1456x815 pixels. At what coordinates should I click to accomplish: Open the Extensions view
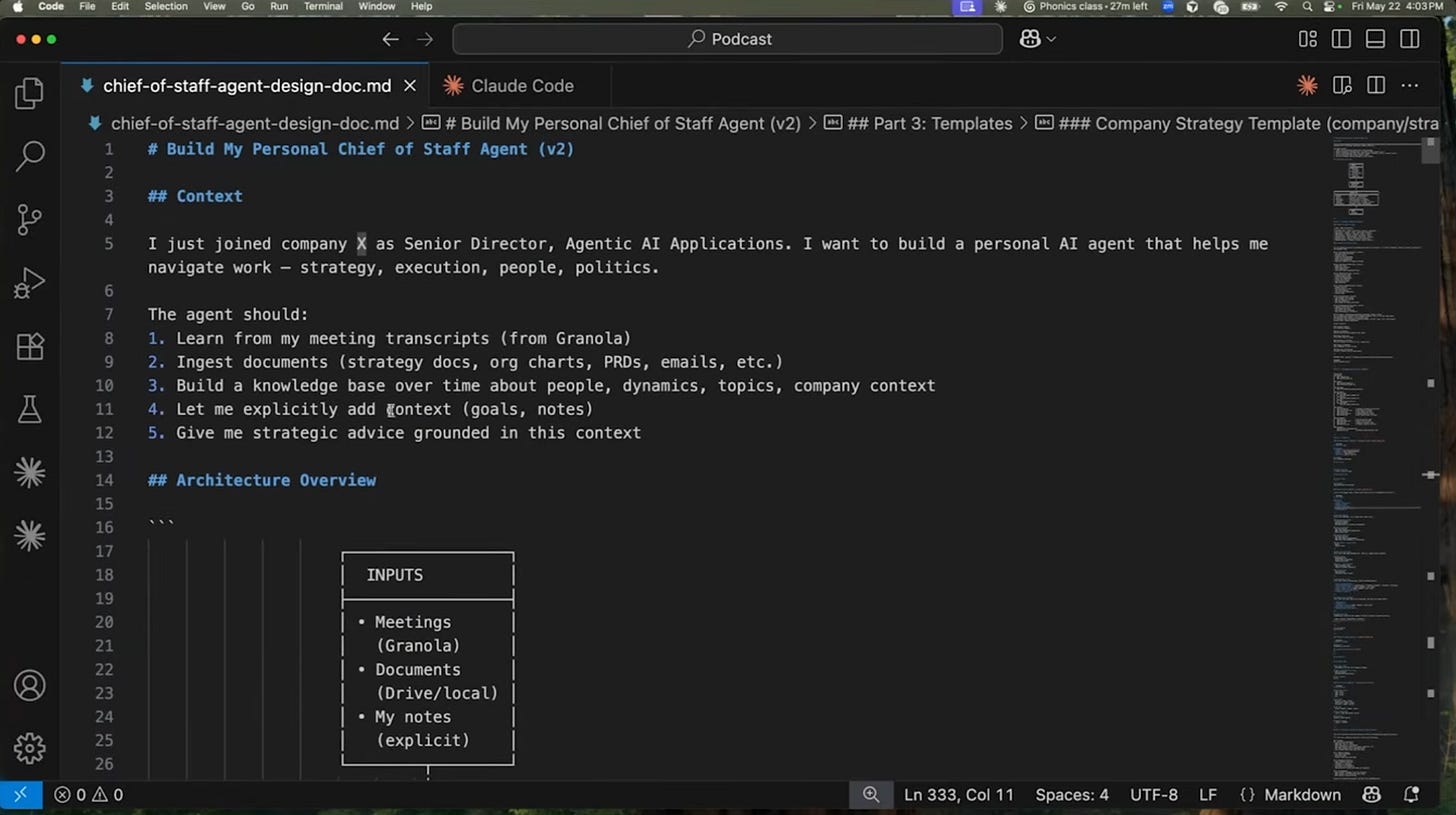pos(30,347)
